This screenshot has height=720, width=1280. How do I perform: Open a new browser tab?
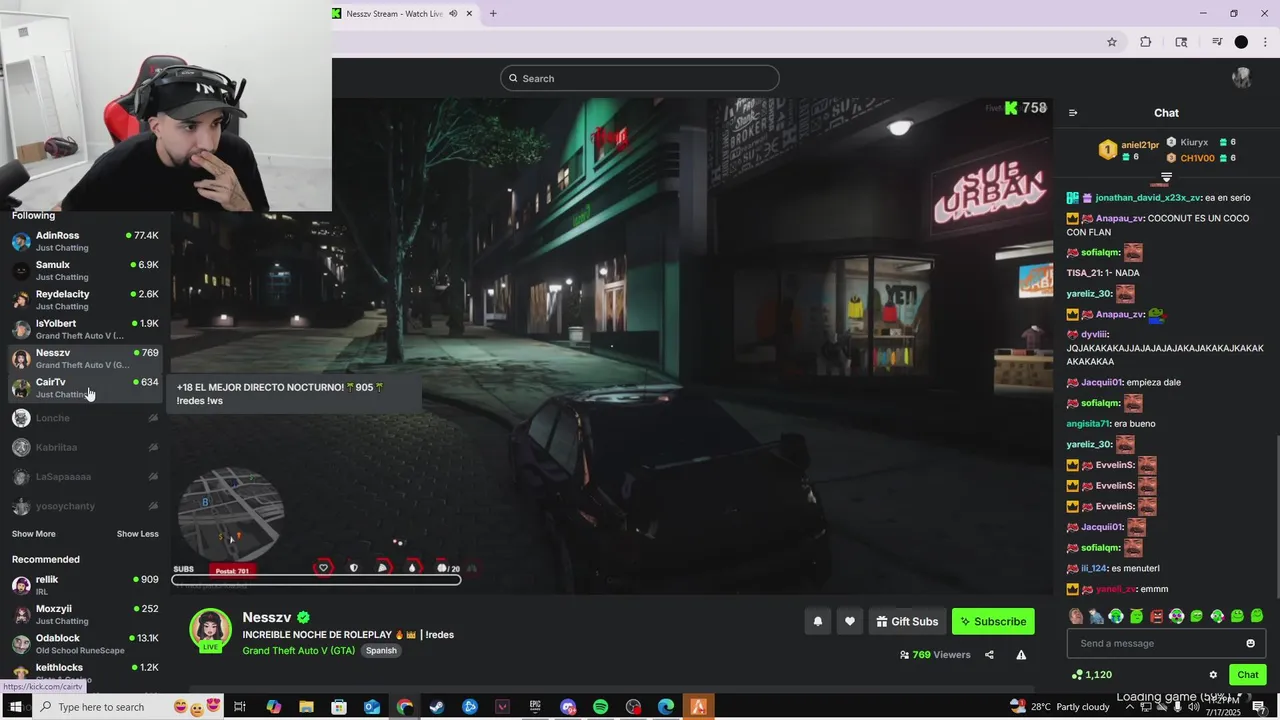point(493,14)
